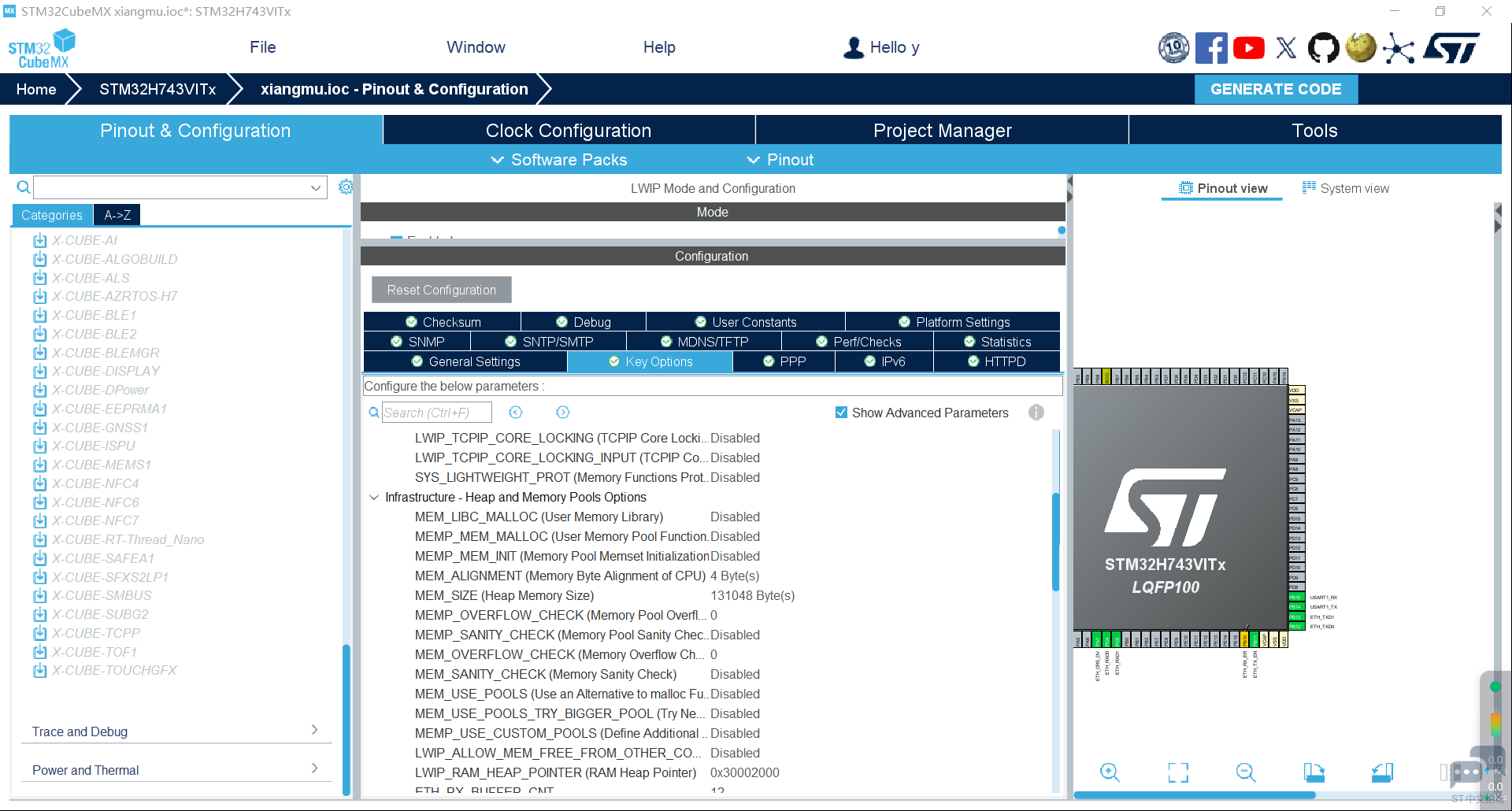1512x811 pixels.
Task: Open the Window menu
Action: pyautogui.click(x=476, y=47)
